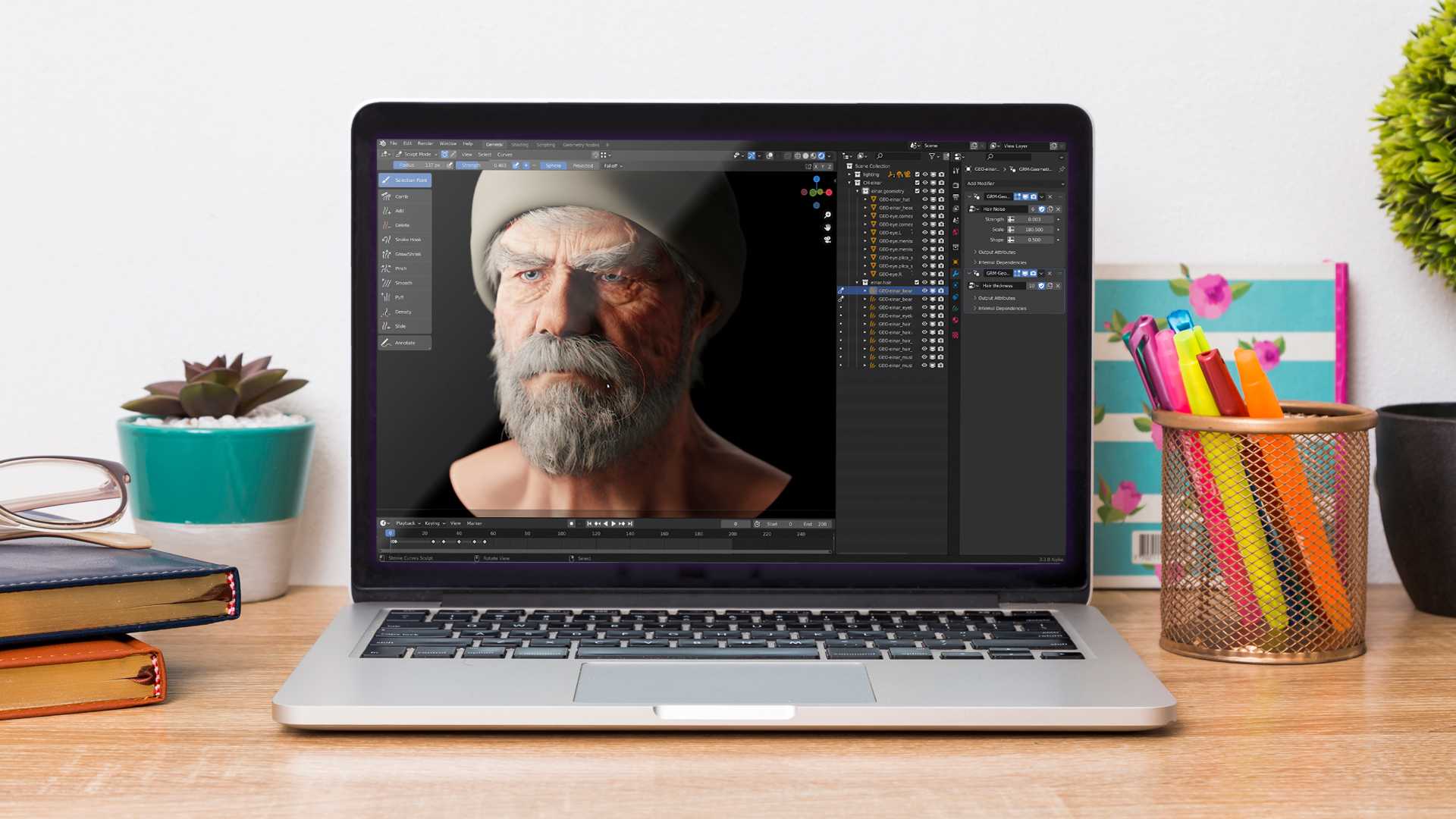Expand the Output Attributes section under Hair Noise
Image resolution: width=1456 pixels, height=819 pixels.
pos(996,252)
